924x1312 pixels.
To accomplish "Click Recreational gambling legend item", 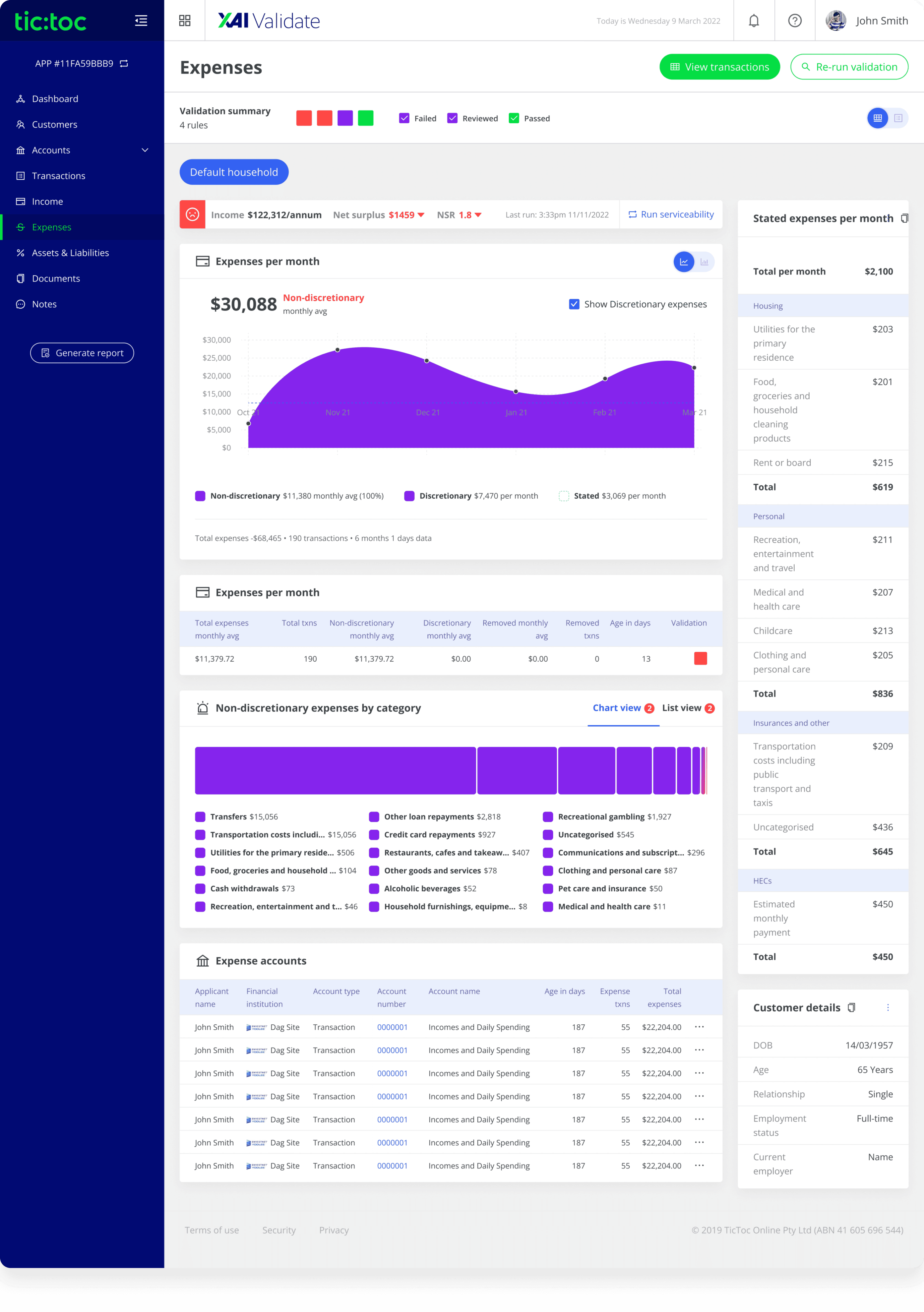I will pyautogui.click(x=607, y=817).
